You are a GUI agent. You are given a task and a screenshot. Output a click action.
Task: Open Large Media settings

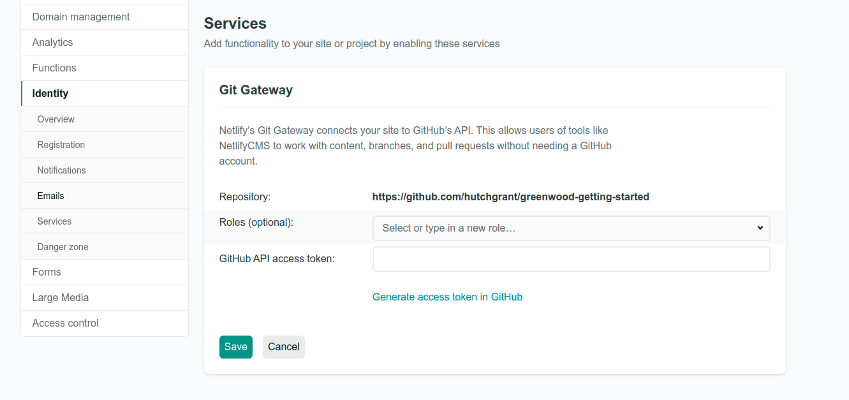click(105, 297)
